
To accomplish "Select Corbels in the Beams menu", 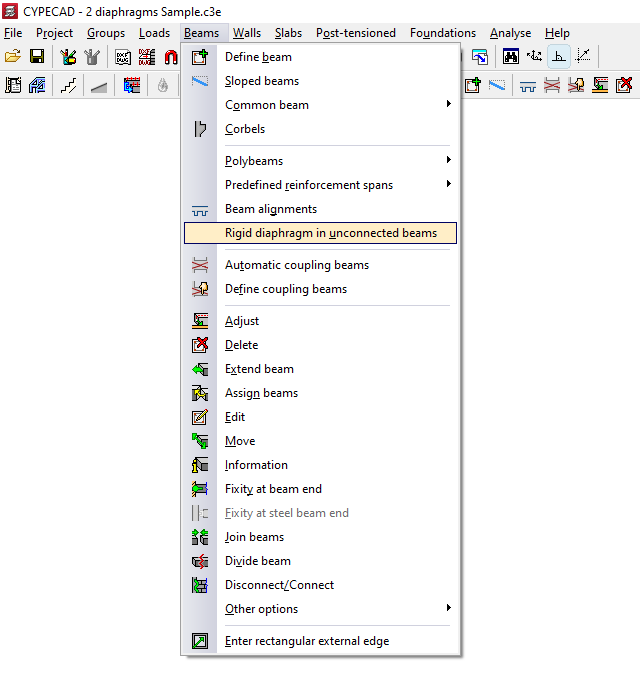I will 320,129.
